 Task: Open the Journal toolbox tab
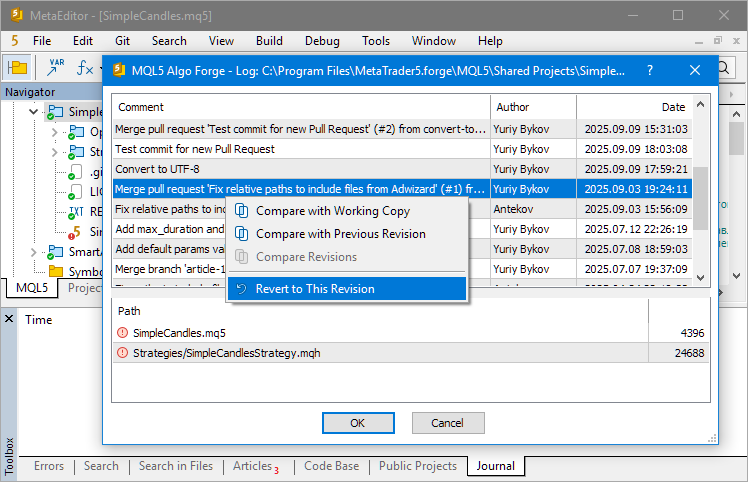[496, 466]
